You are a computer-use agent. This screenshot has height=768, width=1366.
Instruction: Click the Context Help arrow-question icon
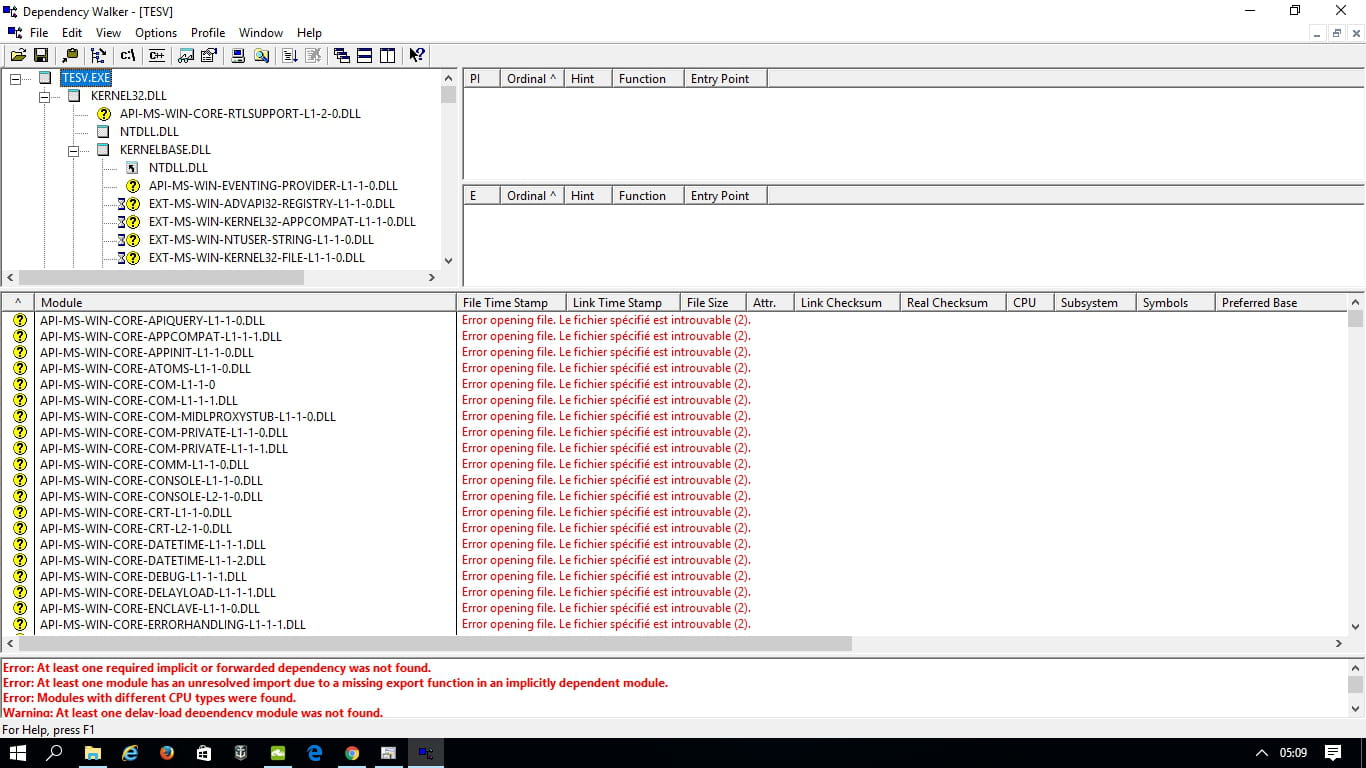click(417, 56)
